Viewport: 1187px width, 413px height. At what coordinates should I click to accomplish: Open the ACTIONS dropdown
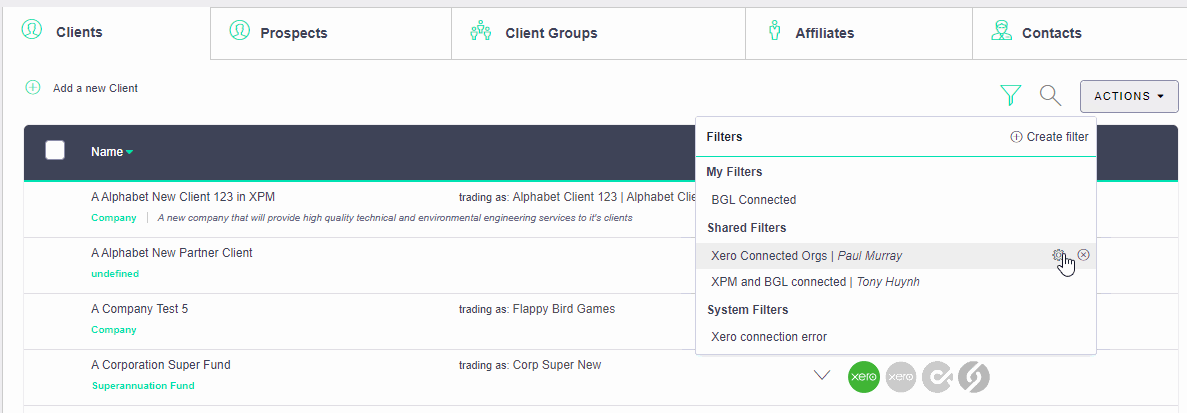point(1129,96)
